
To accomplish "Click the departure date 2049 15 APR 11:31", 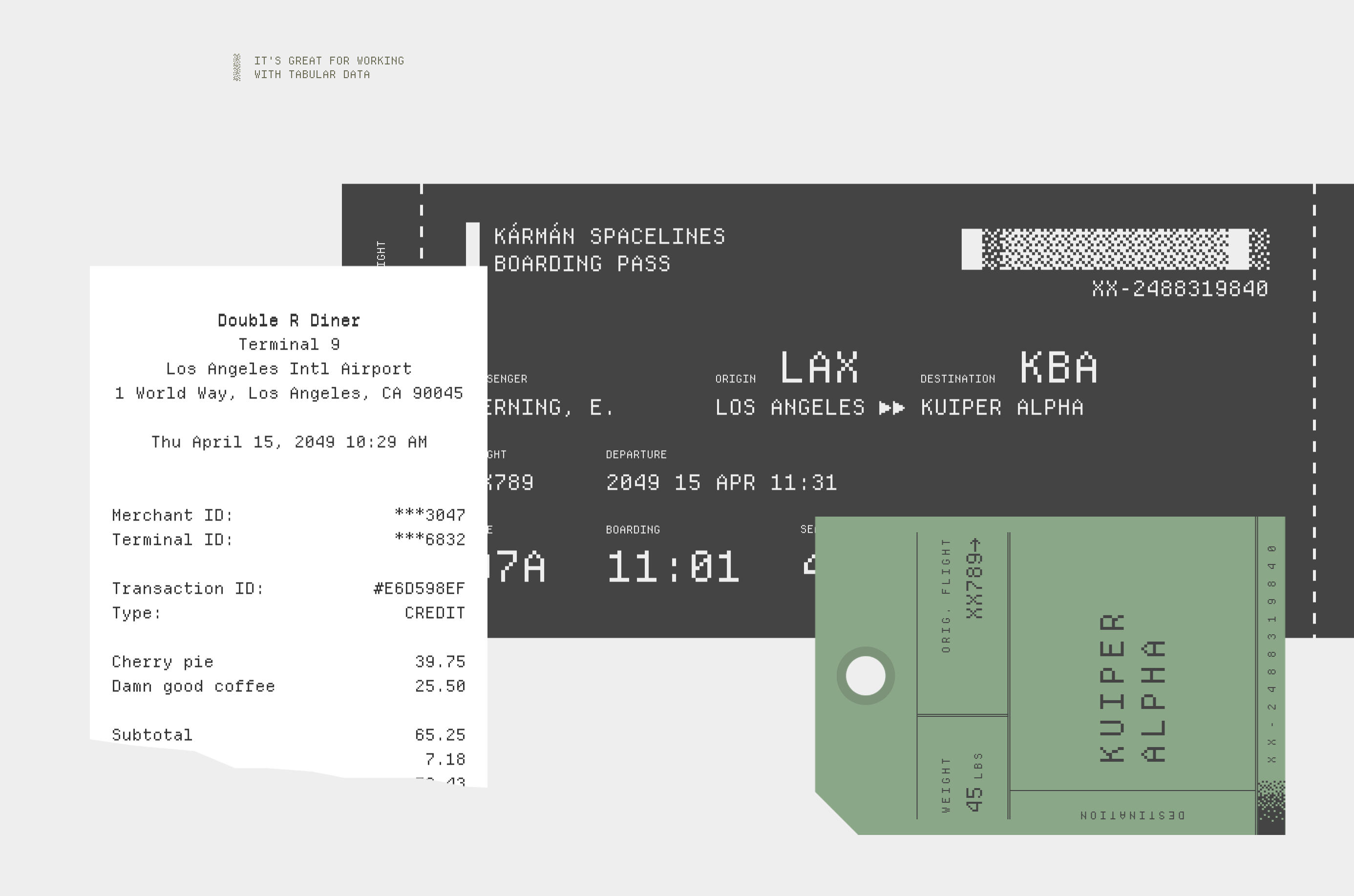I will (x=721, y=483).
